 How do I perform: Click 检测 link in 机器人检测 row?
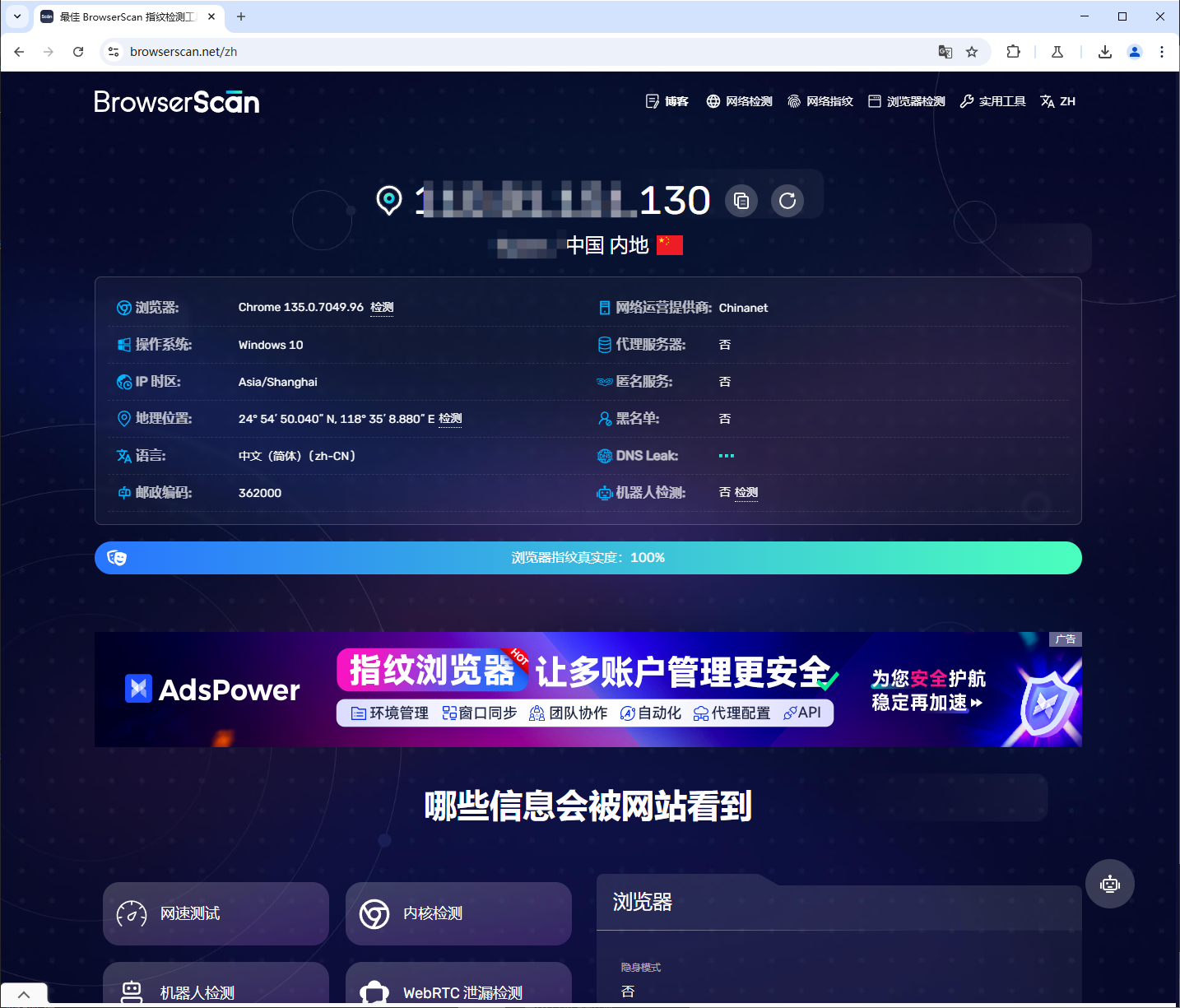(746, 492)
